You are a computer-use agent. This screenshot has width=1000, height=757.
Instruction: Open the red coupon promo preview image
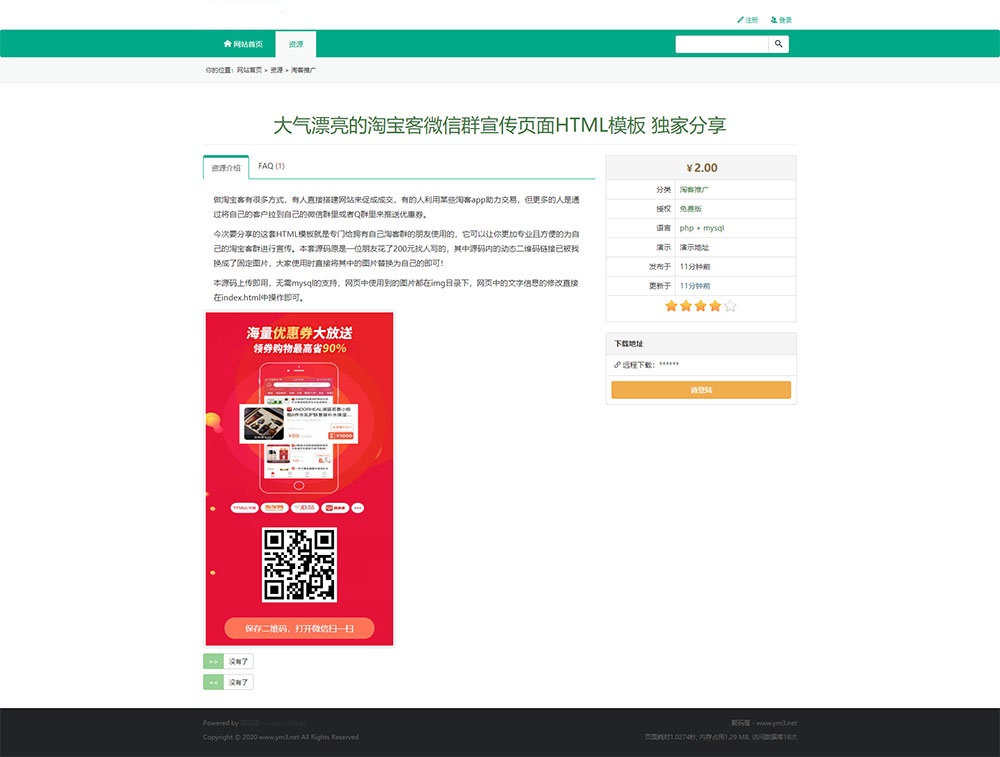[x=299, y=479]
